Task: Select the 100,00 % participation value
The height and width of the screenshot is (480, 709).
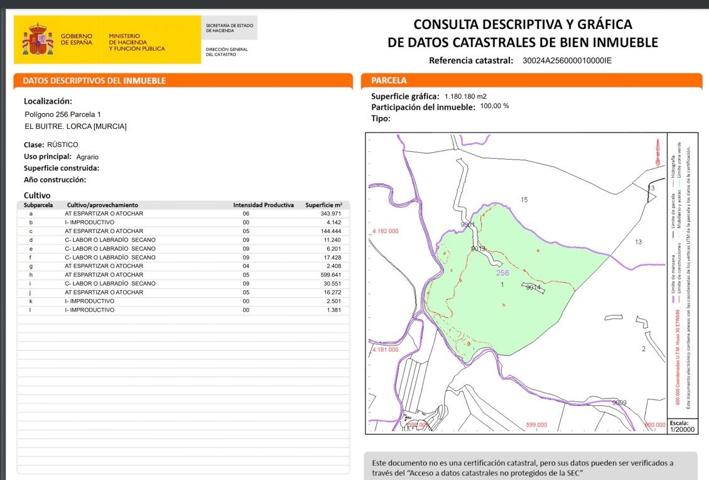Action: [494, 106]
